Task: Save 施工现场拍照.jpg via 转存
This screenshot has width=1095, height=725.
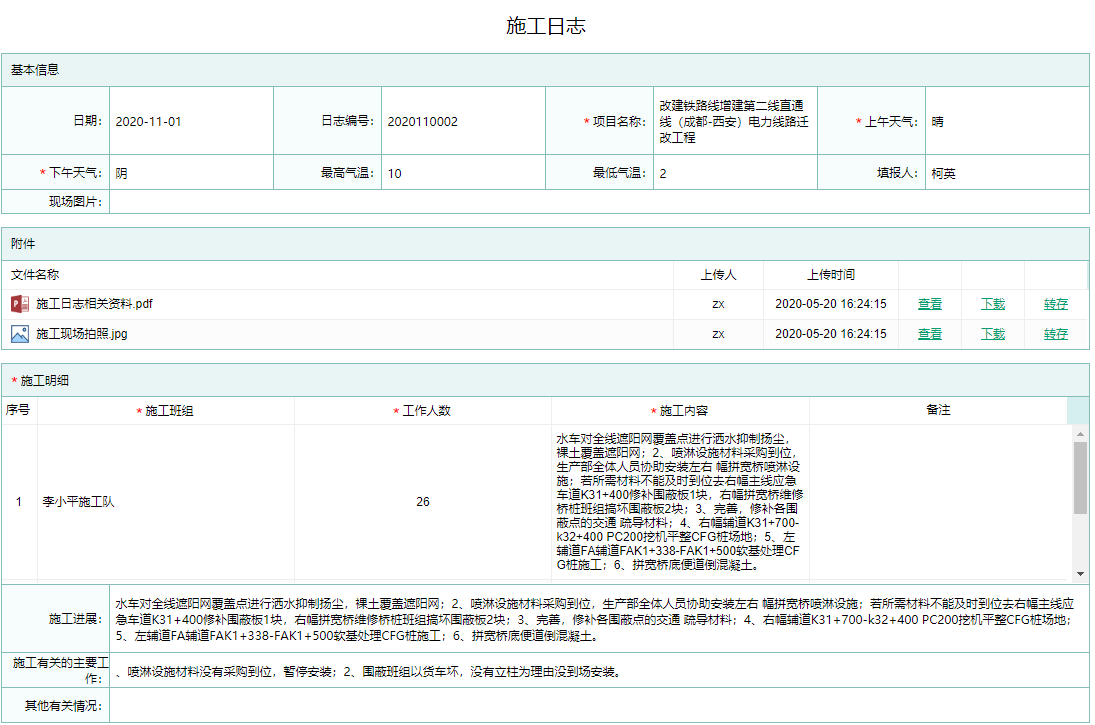Action: (x=1056, y=334)
